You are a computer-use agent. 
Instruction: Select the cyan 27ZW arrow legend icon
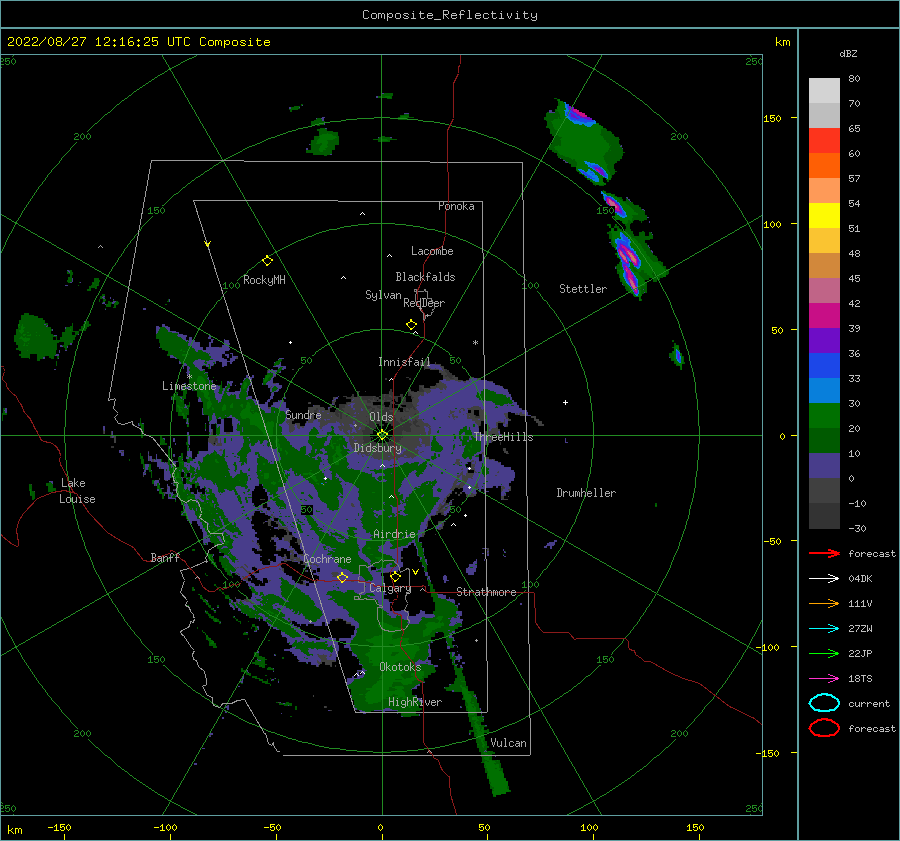[824, 629]
